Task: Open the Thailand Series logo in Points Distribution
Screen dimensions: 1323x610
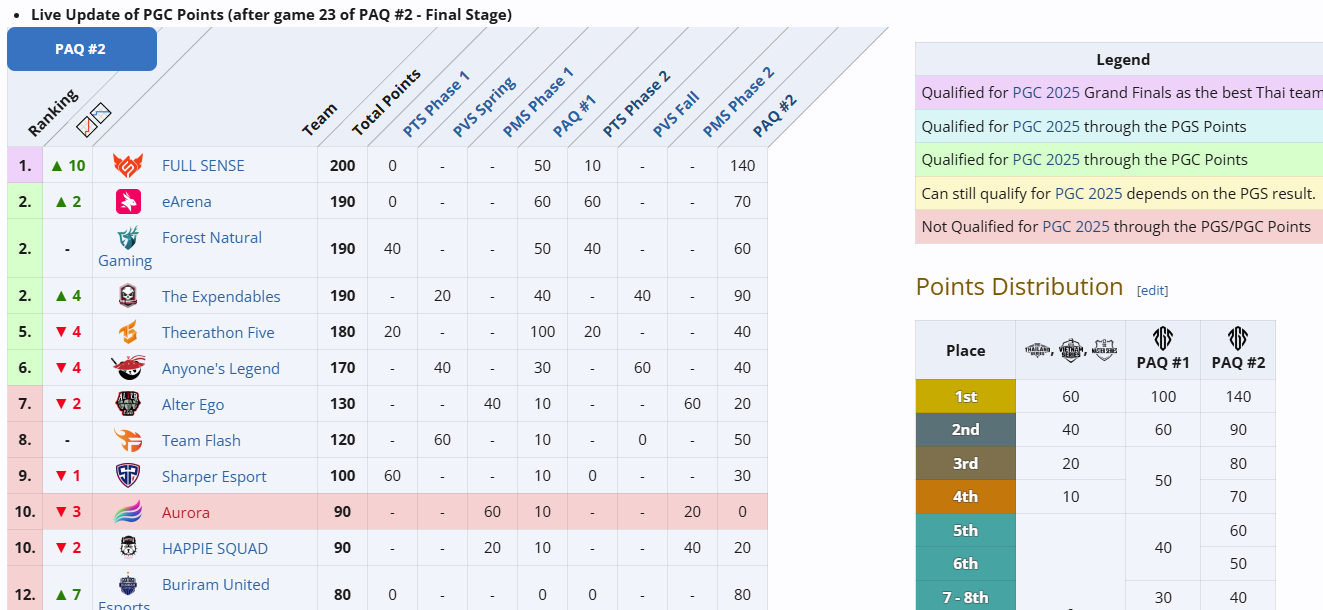Action: 1037,350
